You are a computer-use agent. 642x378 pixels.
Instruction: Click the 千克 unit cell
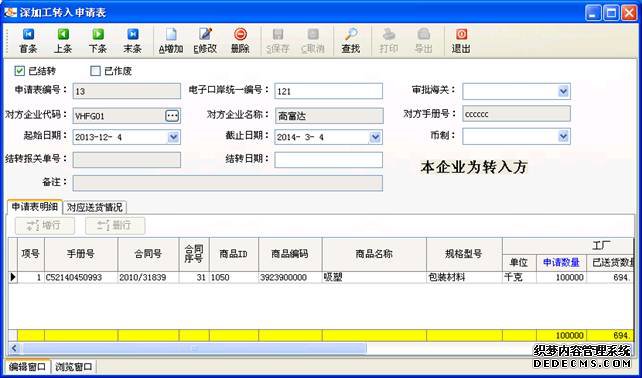[520, 277]
